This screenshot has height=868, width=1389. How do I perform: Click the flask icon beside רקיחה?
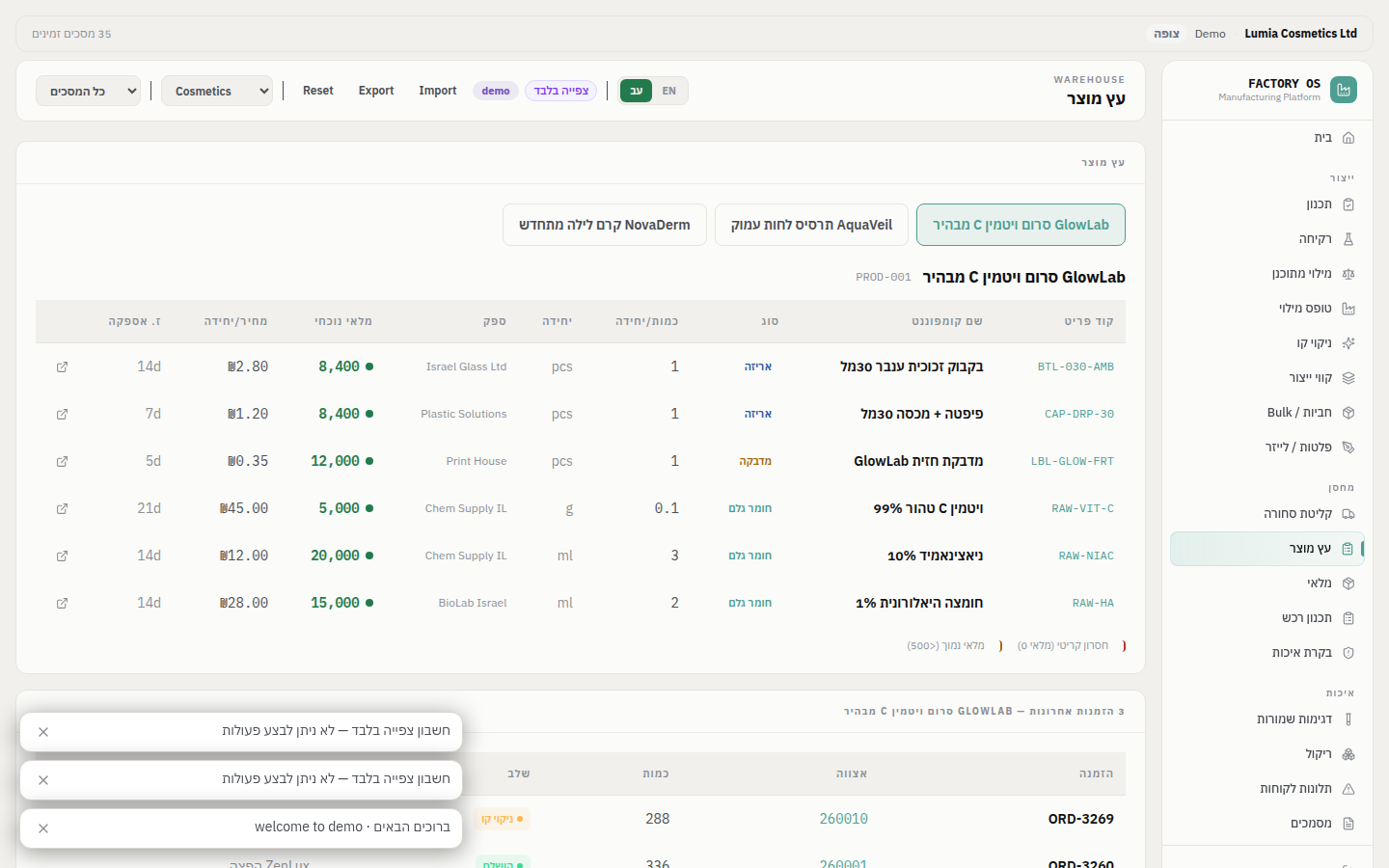point(1348,239)
